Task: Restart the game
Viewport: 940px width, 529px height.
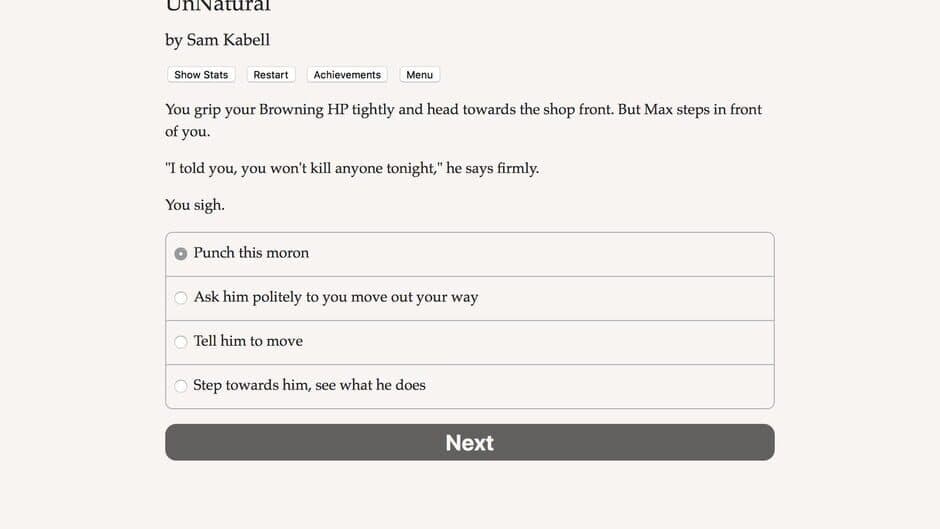Action: coord(270,75)
